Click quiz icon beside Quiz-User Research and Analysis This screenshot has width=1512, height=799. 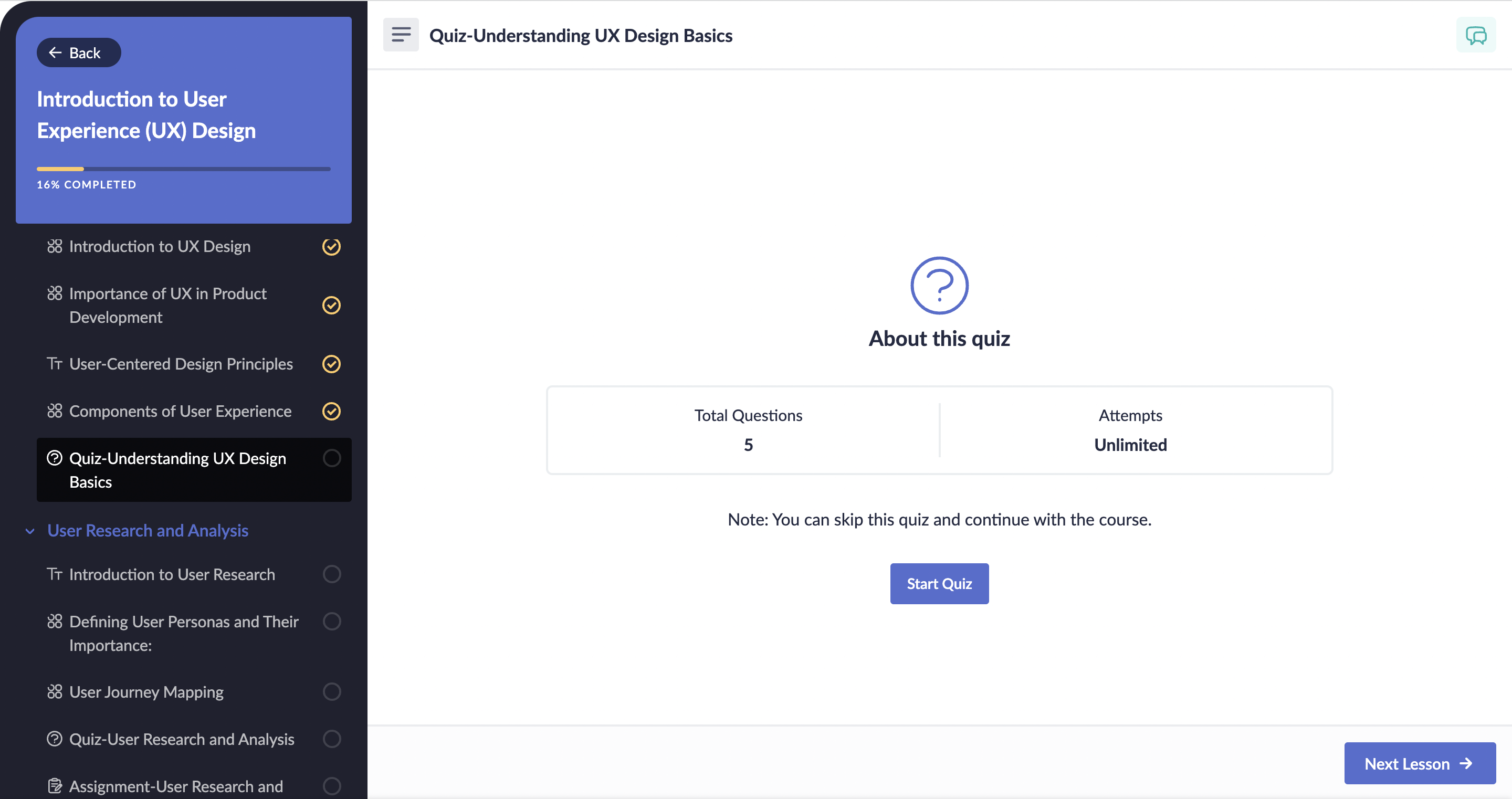55,739
